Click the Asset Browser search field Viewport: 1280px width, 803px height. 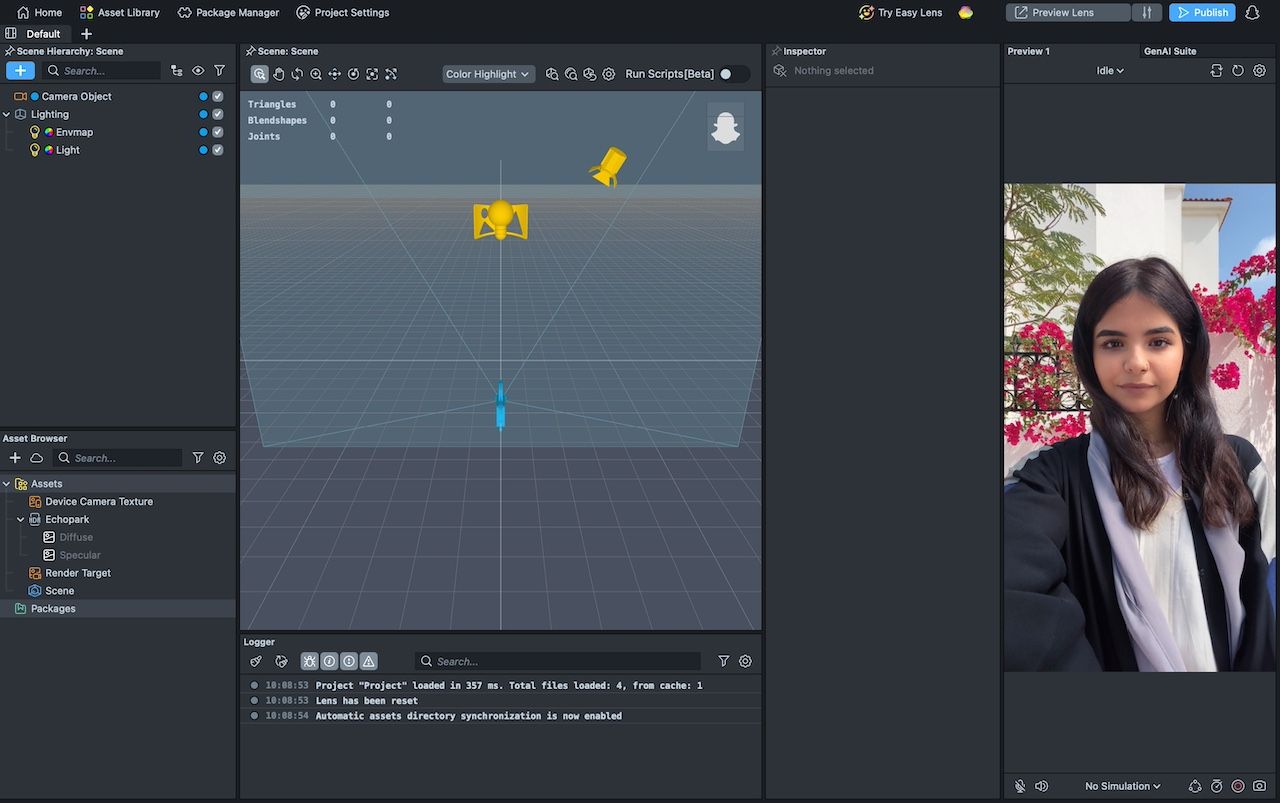click(117, 458)
